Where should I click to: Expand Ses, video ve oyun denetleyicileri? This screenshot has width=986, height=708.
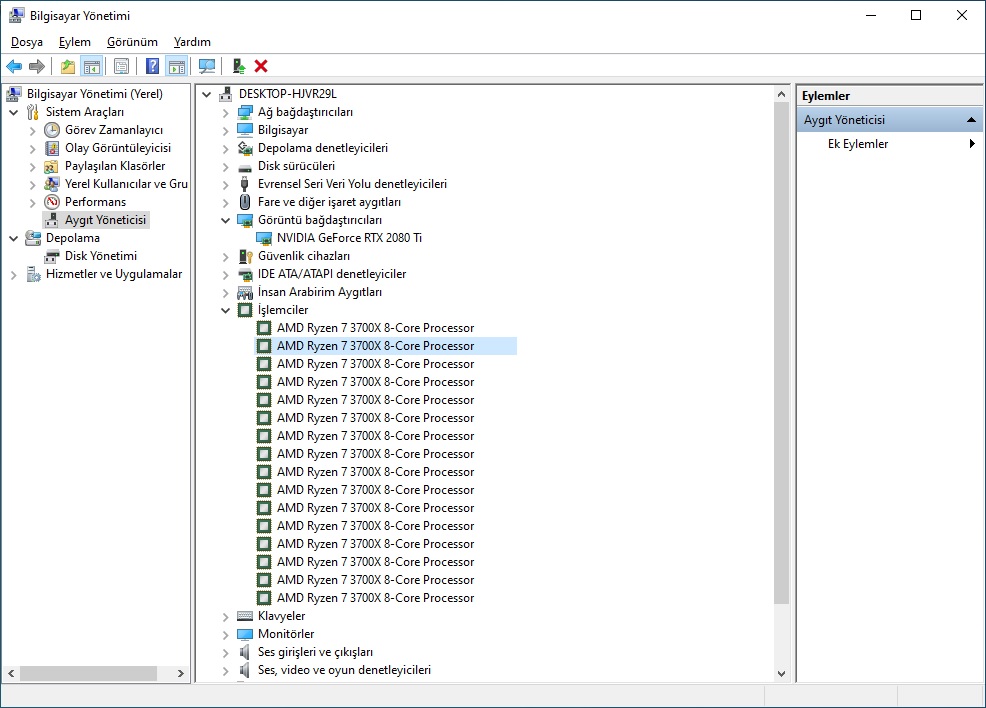point(225,671)
